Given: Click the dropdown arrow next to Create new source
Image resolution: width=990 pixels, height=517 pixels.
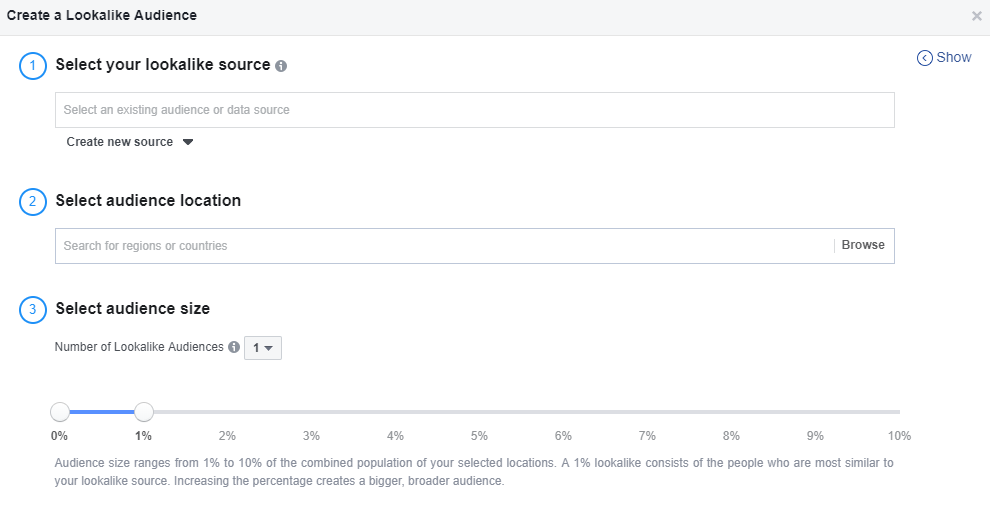Looking at the screenshot, I should point(188,142).
